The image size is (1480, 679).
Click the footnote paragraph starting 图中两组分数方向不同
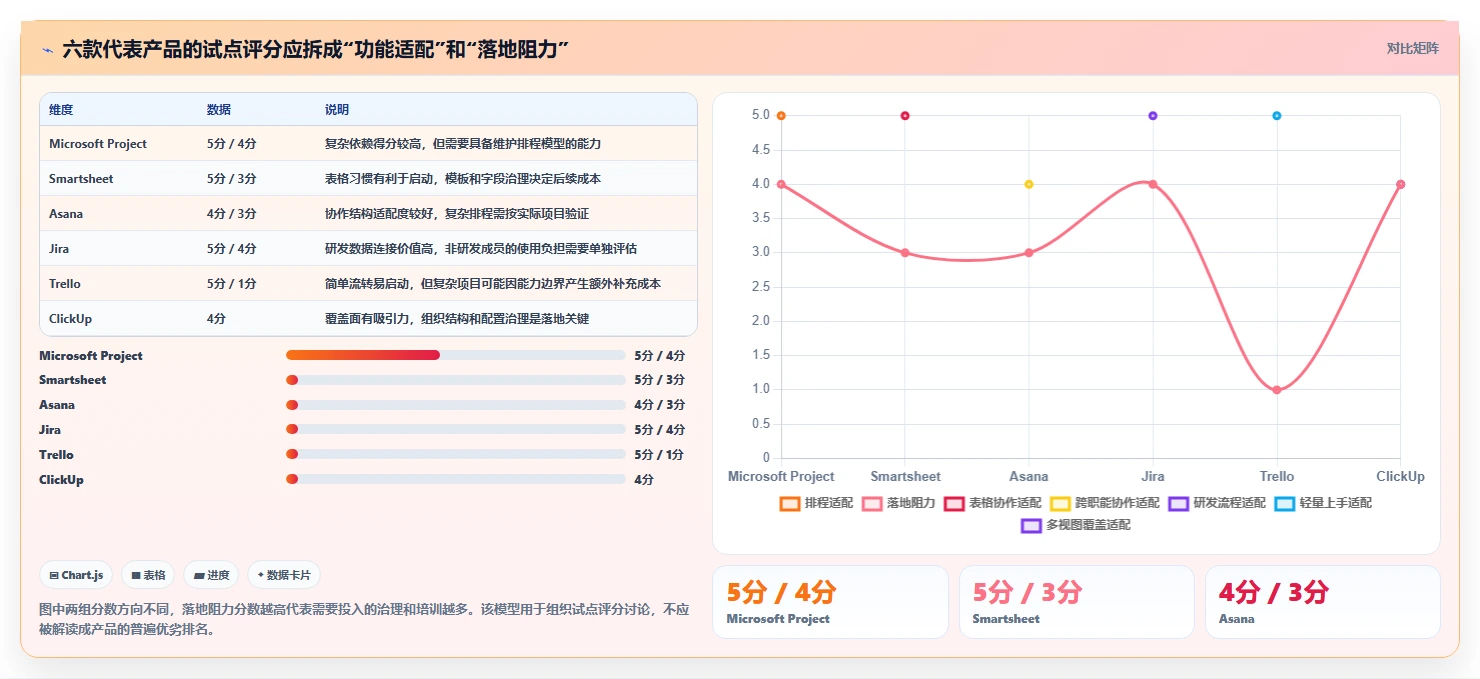364,619
